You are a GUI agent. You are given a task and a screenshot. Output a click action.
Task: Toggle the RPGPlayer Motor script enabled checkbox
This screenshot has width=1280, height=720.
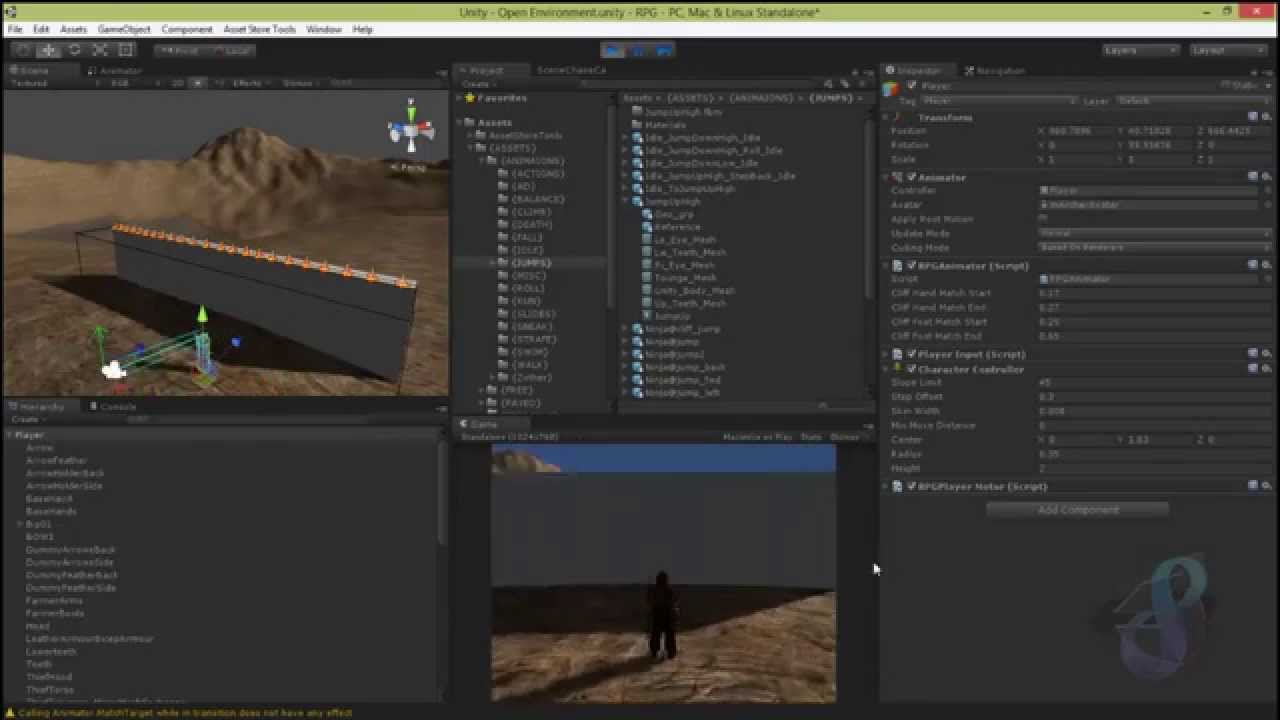pyautogui.click(x=911, y=486)
